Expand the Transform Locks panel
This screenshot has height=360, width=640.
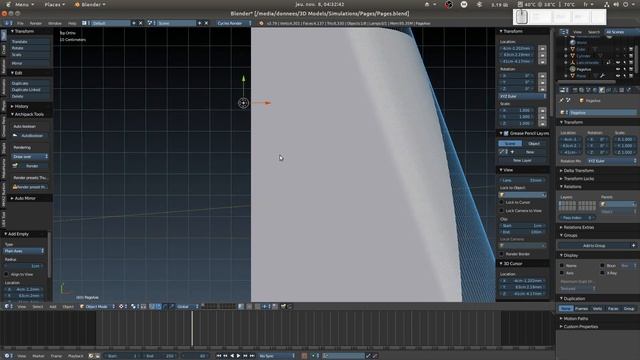pyautogui.click(x=578, y=179)
